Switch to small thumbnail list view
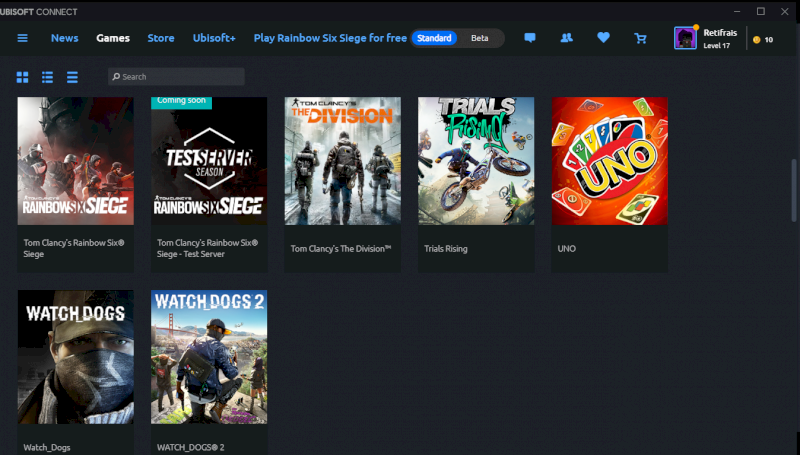The width and height of the screenshot is (800, 455). pyautogui.click(x=47, y=77)
